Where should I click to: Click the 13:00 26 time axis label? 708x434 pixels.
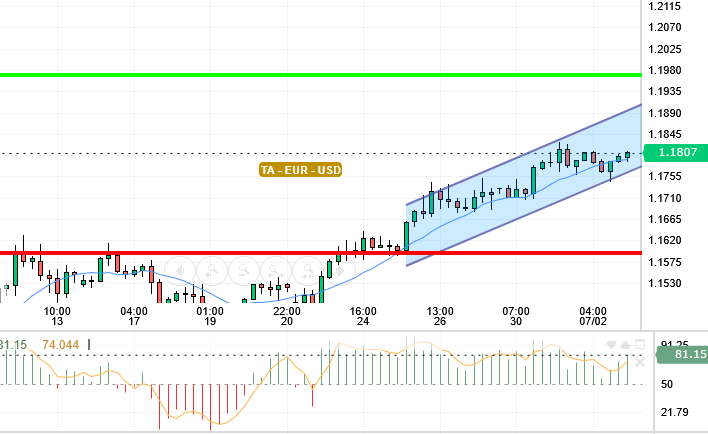[x=440, y=316]
